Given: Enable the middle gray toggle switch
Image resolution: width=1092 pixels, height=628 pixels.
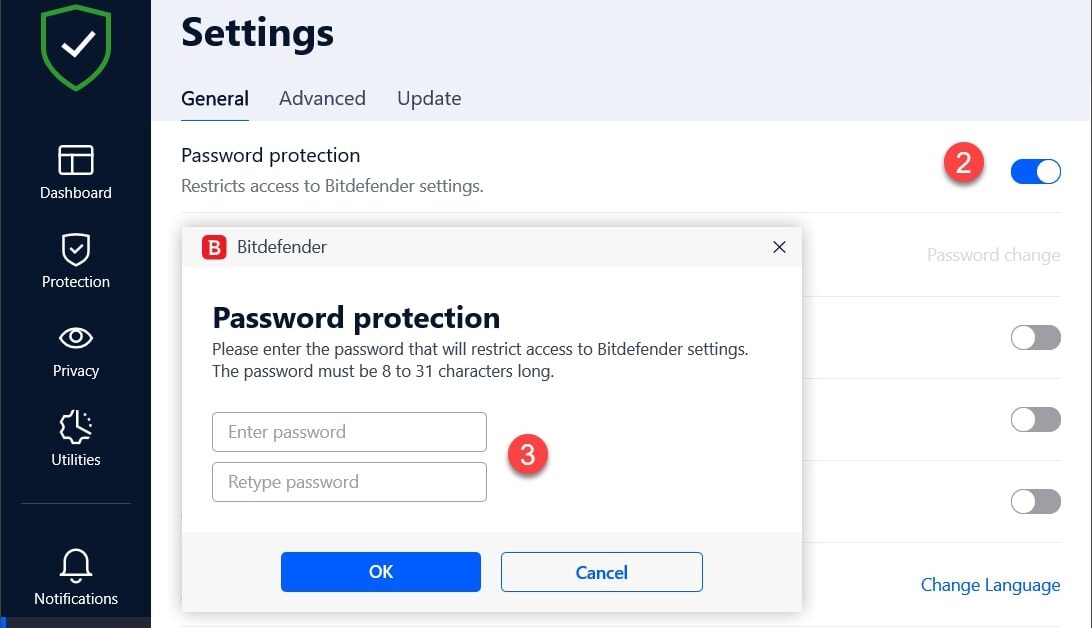Looking at the screenshot, I should pyautogui.click(x=1035, y=419).
